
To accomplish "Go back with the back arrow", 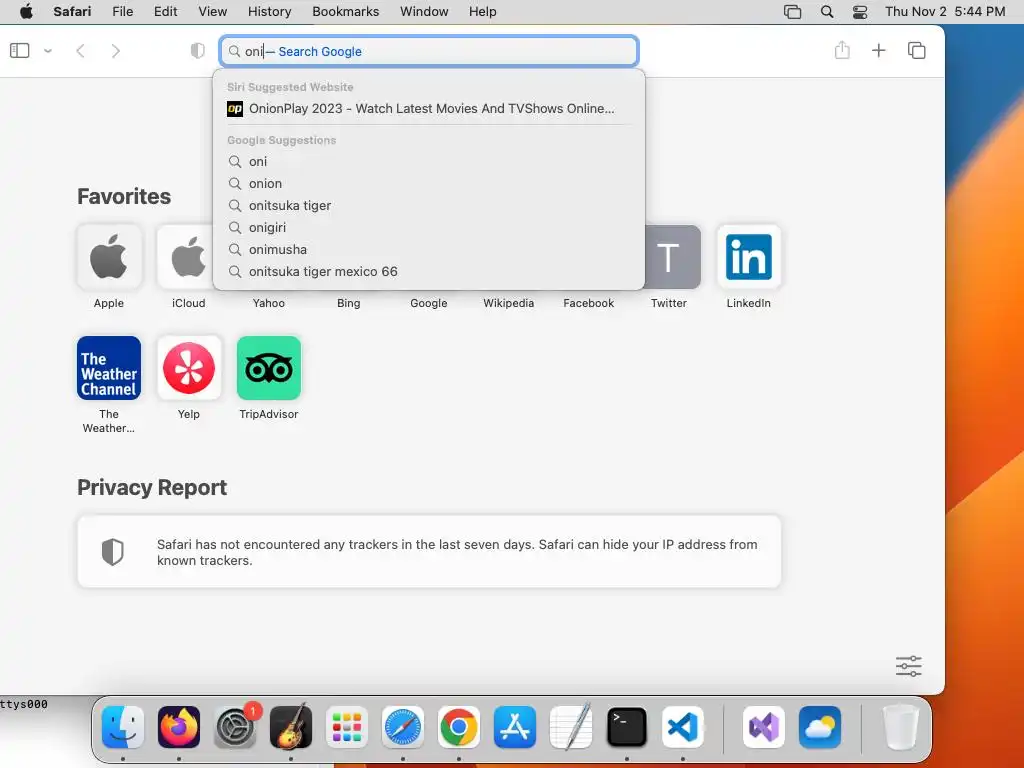I will coord(80,51).
